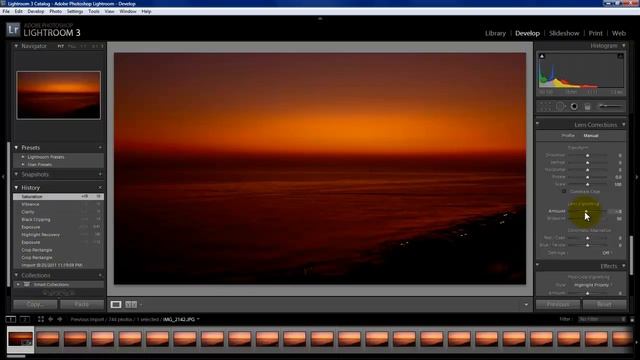Open grid view from filmstrip bar
Viewport: 640px width, 360px height.
pyautogui.click(x=41, y=319)
